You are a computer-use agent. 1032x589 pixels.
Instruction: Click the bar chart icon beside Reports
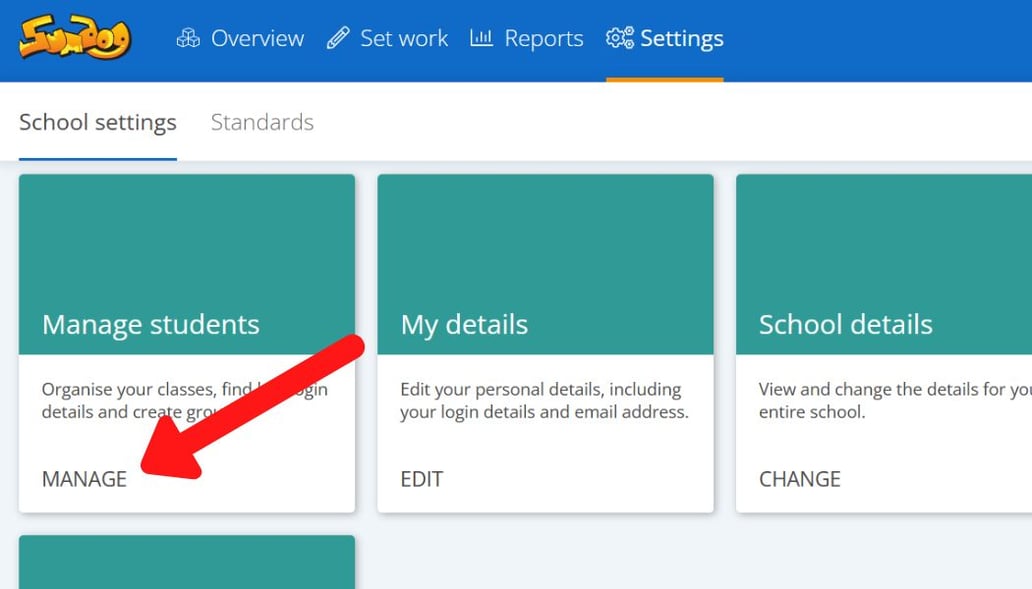coord(482,38)
